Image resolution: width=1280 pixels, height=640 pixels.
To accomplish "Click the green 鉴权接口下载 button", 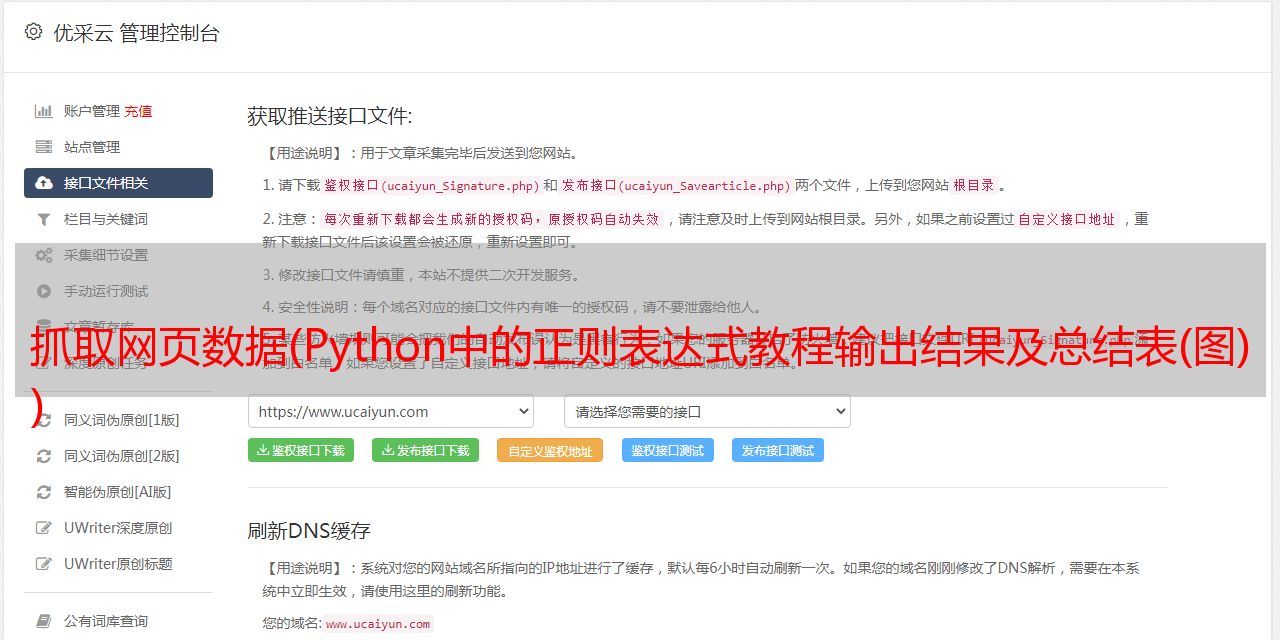I will [x=301, y=450].
